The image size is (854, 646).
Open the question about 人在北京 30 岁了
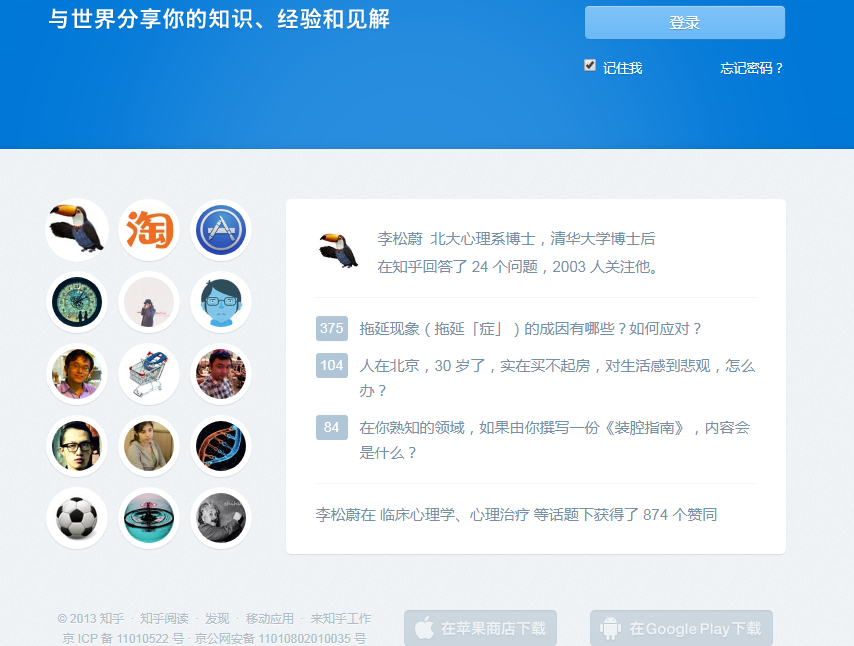(x=557, y=377)
